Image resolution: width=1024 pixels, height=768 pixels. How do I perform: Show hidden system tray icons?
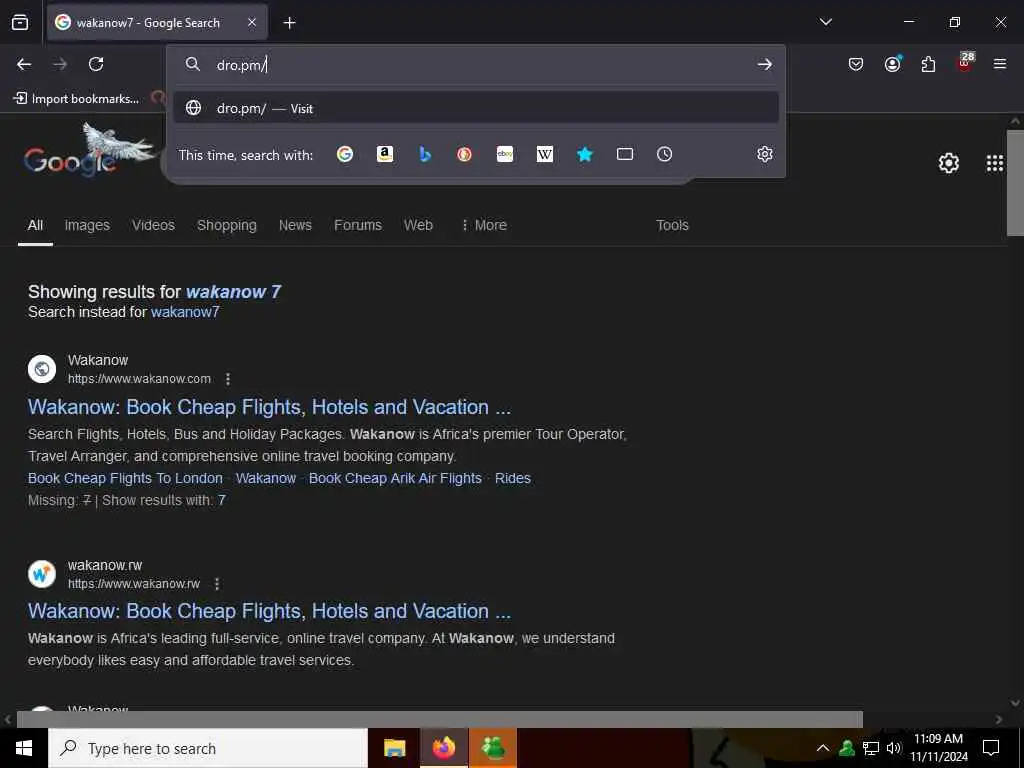click(823, 748)
